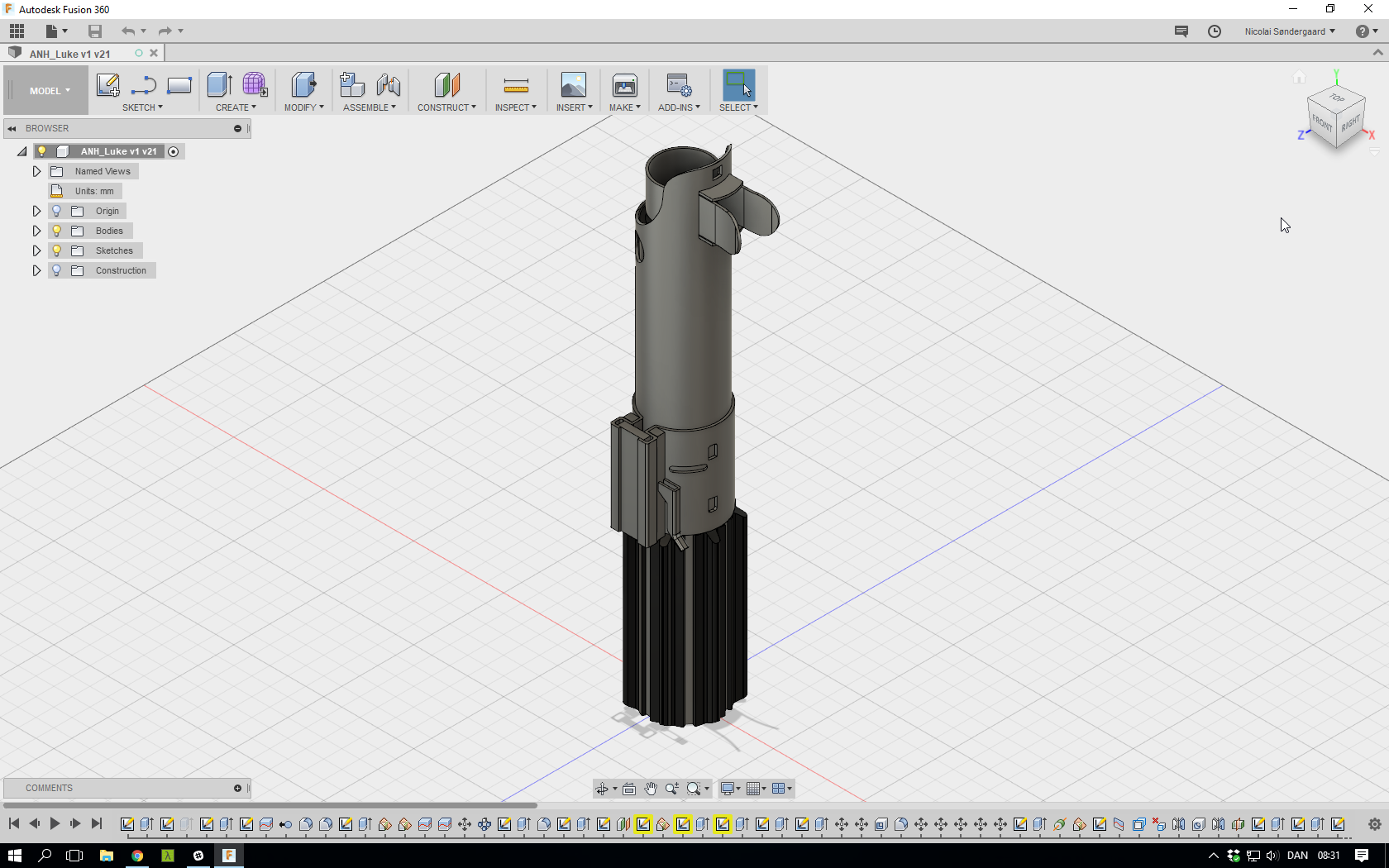Image resolution: width=1389 pixels, height=868 pixels.
Task: Step back one timeline feature
Action: [34, 823]
